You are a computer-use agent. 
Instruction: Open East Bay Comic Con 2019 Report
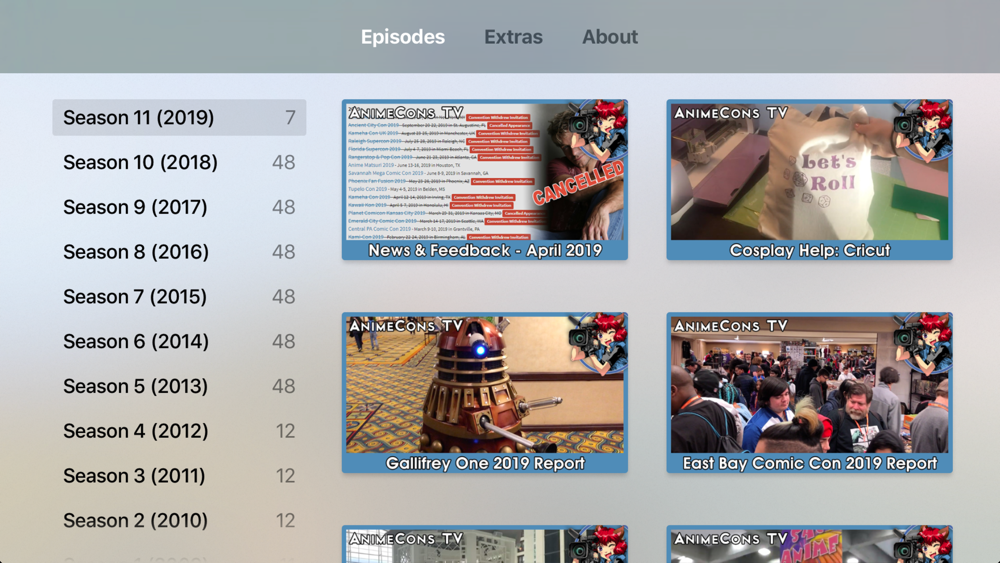pos(809,392)
